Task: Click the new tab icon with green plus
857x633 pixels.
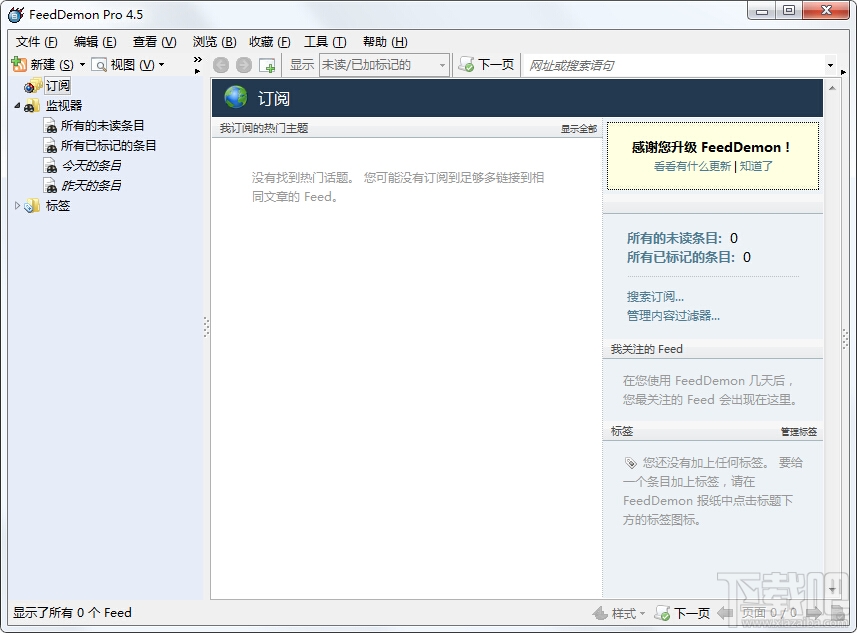Action: pyautogui.click(x=267, y=66)
